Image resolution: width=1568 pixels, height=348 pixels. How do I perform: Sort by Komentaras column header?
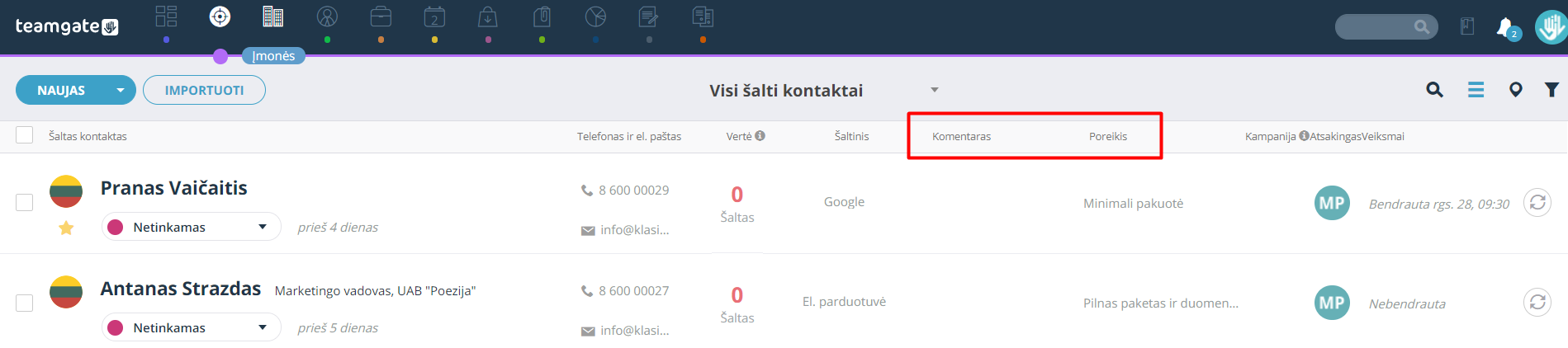[961, 136]
